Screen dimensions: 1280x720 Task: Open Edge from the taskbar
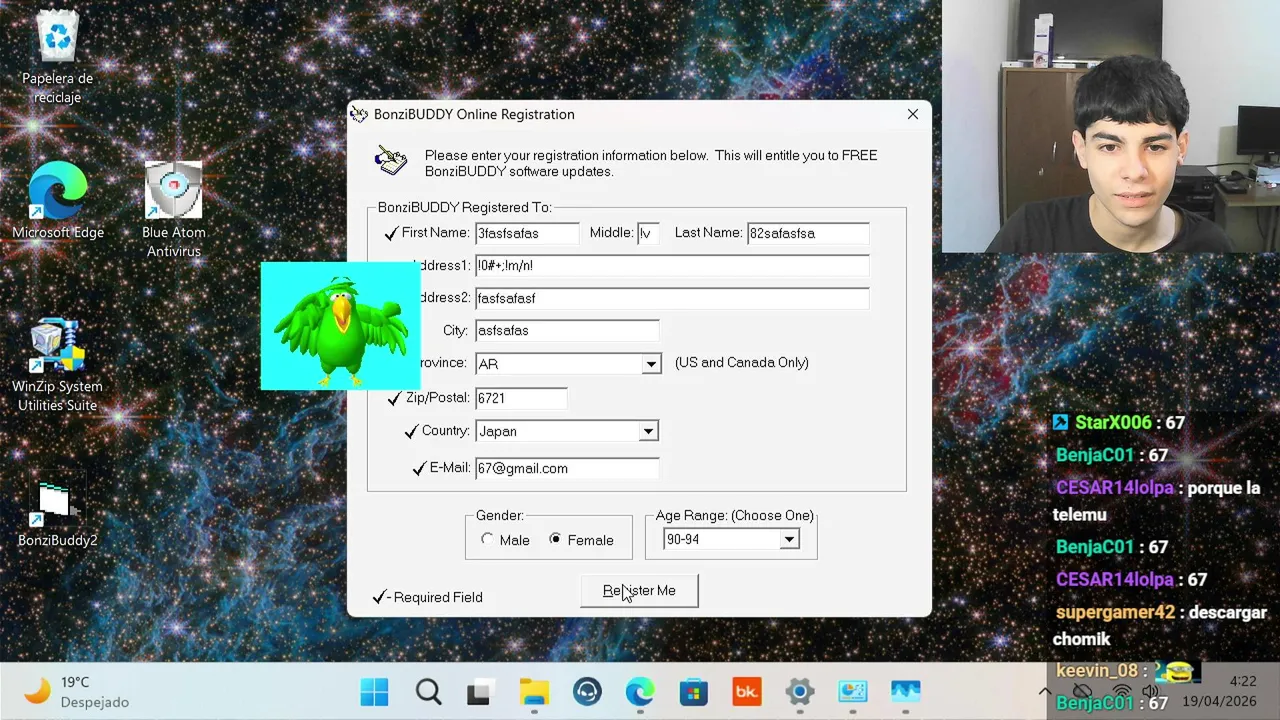pos(640,691)
